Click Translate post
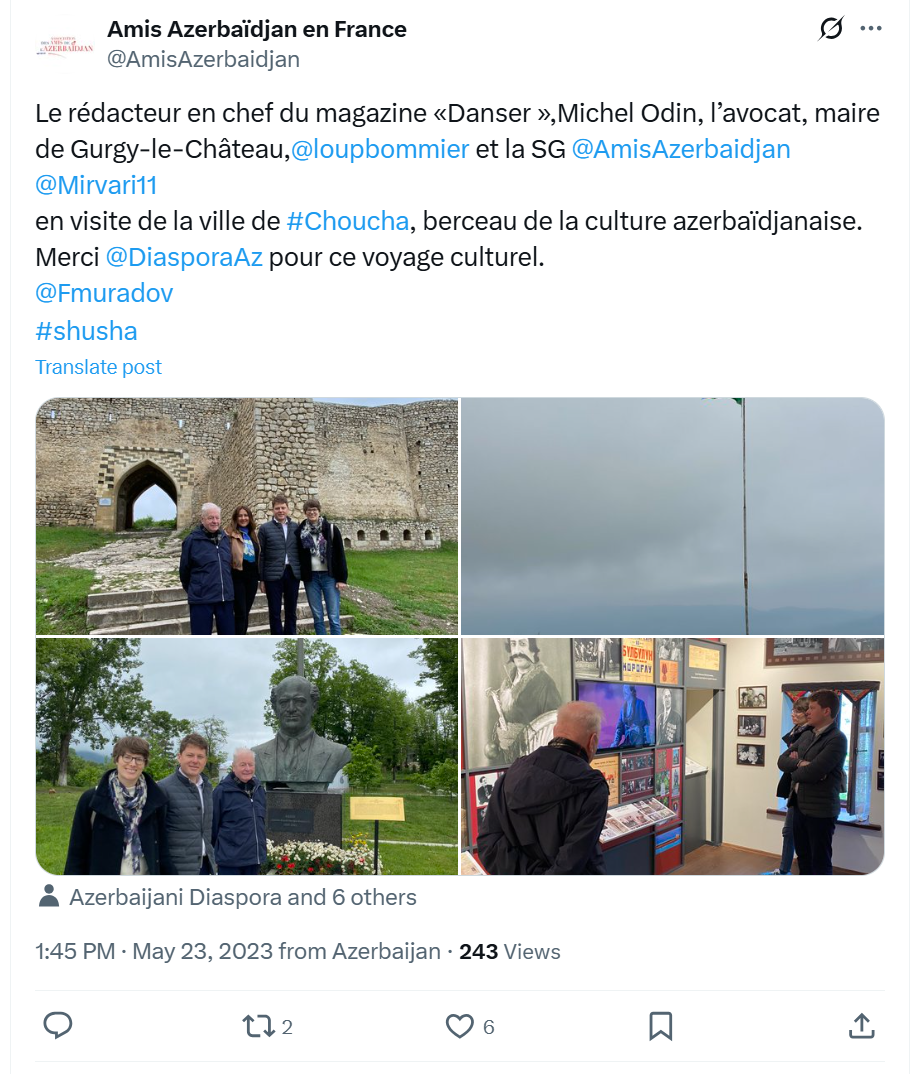Screen dimensions: 918x1074 99,367
